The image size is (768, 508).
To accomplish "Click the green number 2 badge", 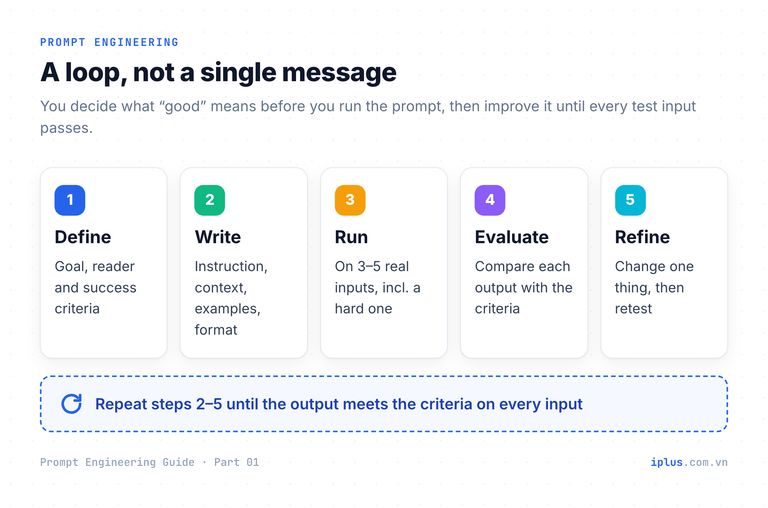I will click(x=210, y=200).
